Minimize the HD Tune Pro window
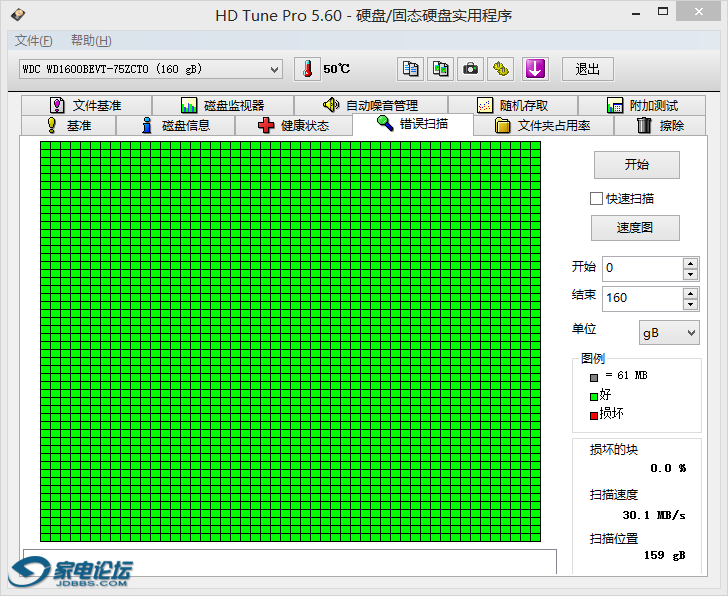 636,13
